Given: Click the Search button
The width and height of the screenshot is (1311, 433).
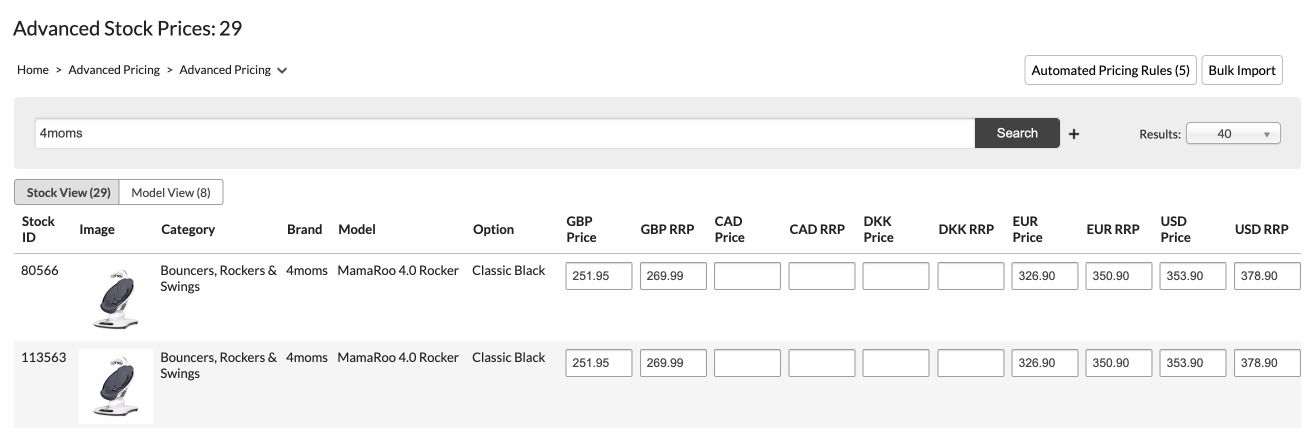Looking at the screenshot, I should (1017, 133).
